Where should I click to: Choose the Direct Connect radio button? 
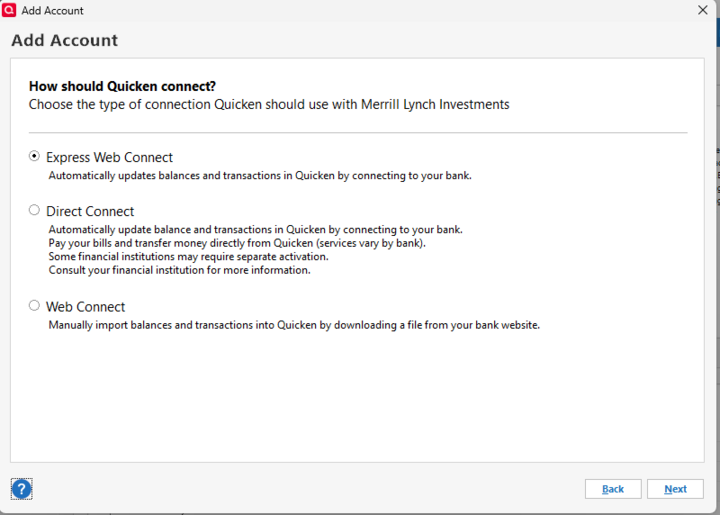click(35, 211)
